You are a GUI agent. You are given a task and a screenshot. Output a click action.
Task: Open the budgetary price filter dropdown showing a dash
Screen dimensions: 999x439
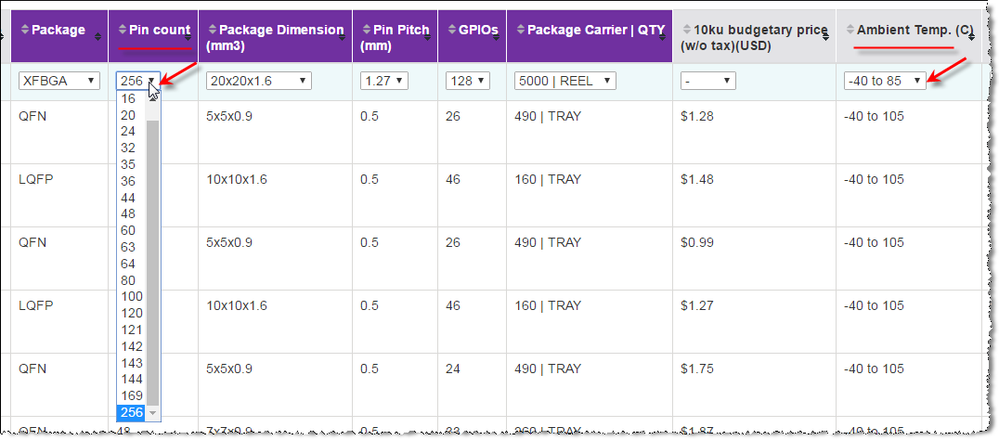click(x=707, y=80)
